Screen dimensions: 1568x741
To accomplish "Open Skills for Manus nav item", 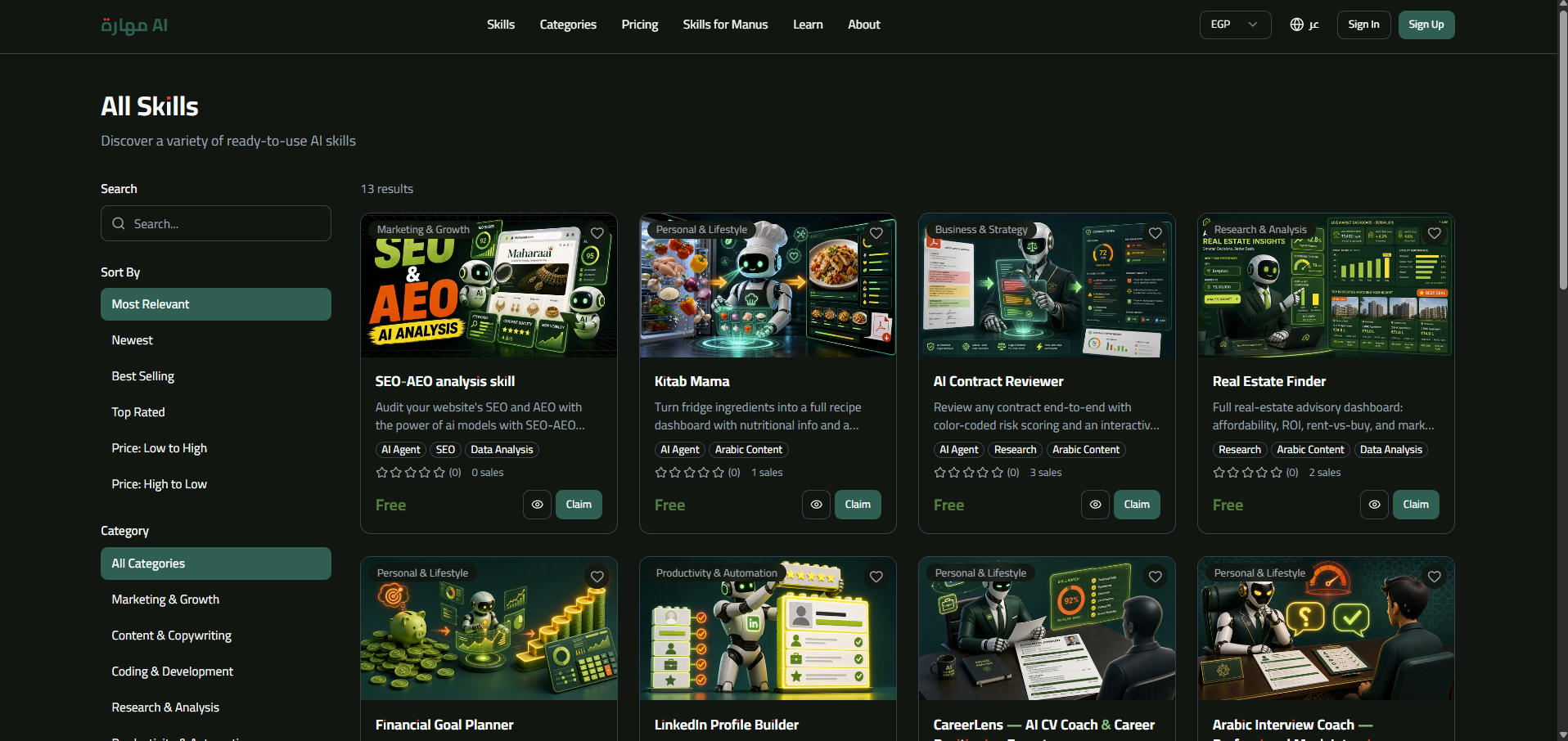I will pos(725,25).
